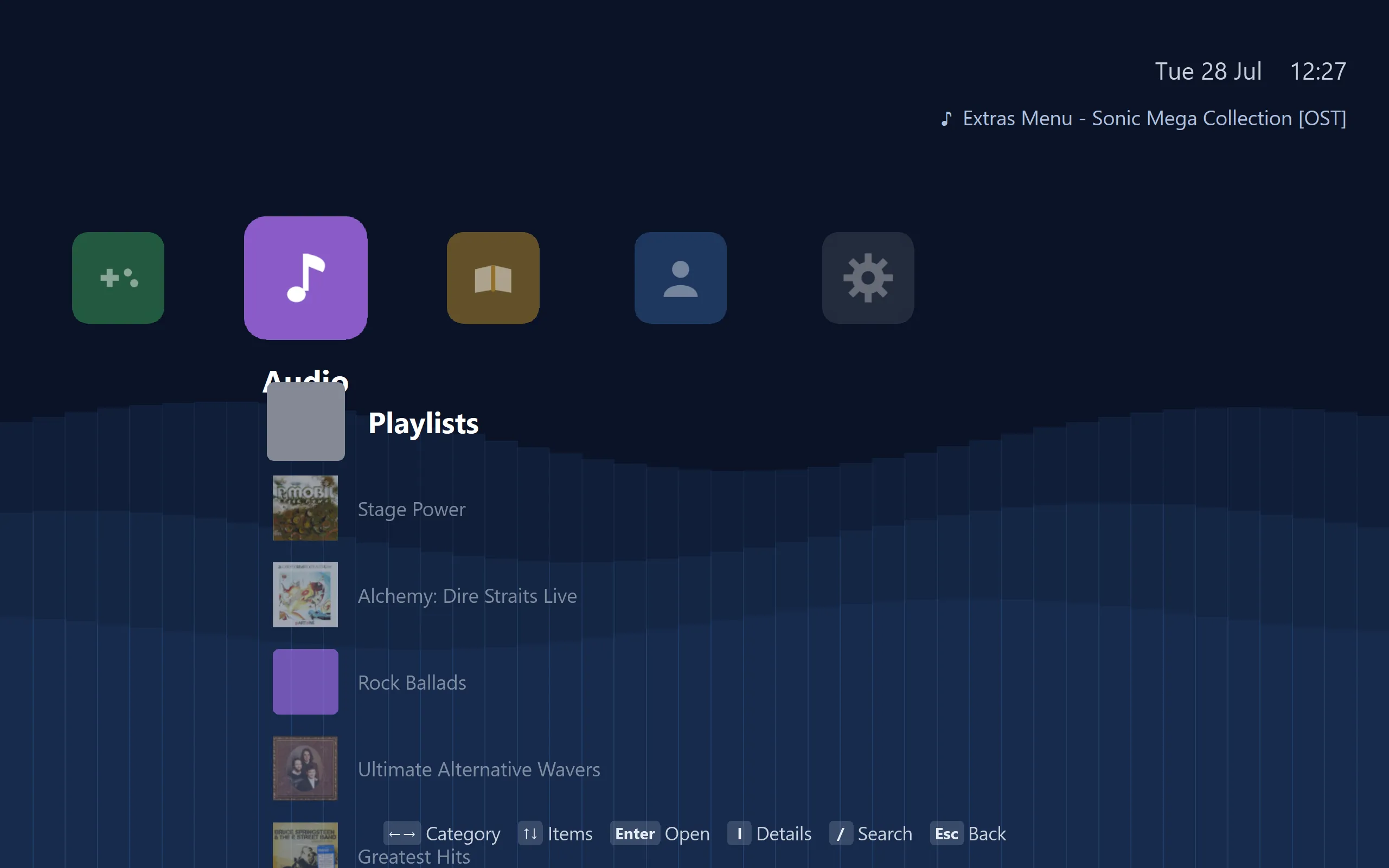The image size is (1389, 868).
Task: Click the Alchemy album cover art
Action: [x=305, y=594]
